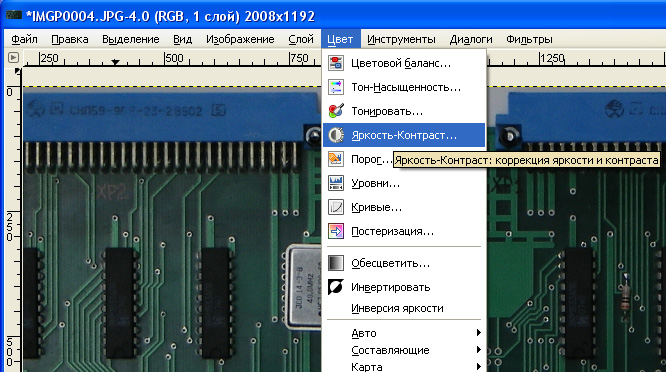The height and width of the screenshot is (372, 666).
Task: Expand the Составляющие submenu arrow
Action: (479, 349)
